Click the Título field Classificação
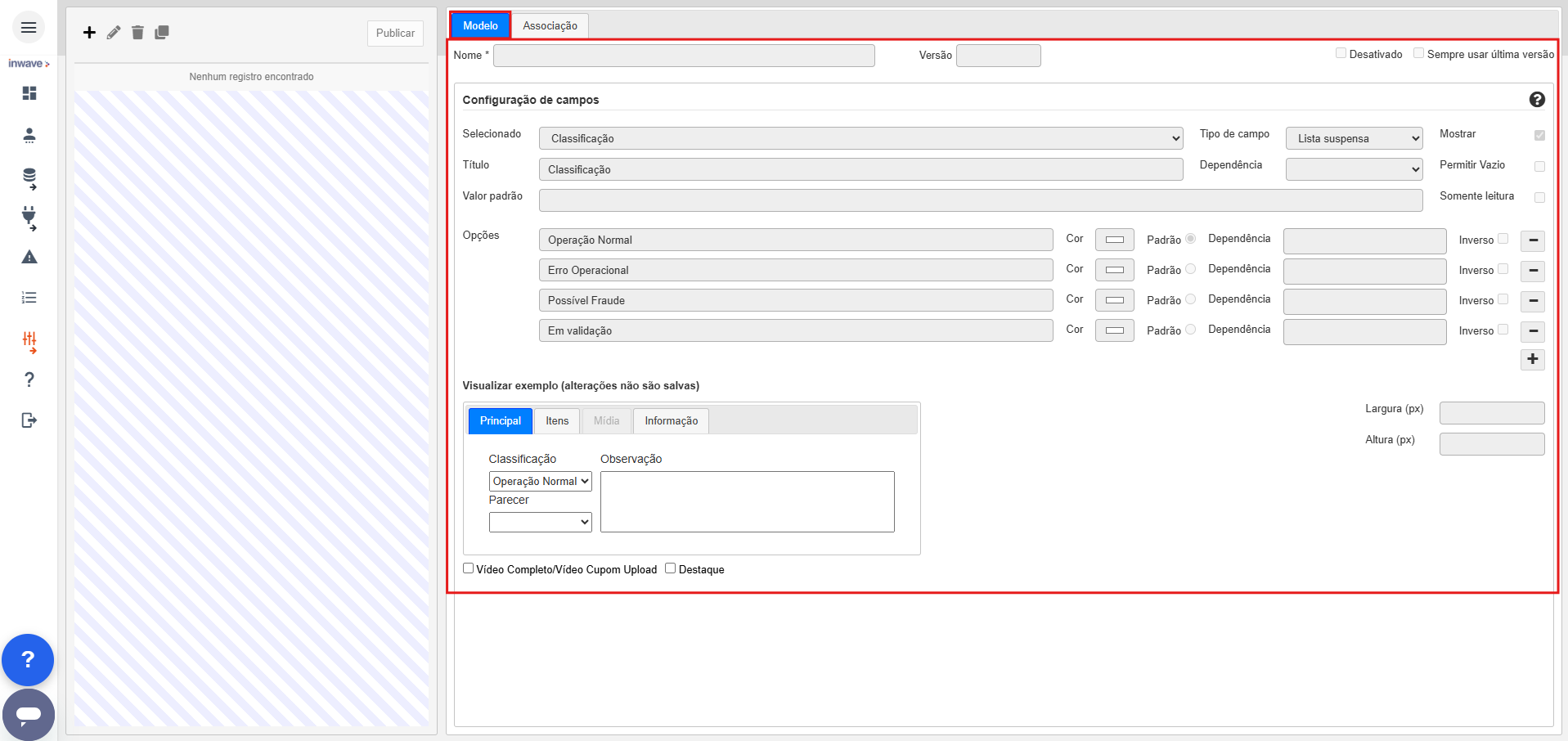 pyautogui.click(x=861, y=169)
